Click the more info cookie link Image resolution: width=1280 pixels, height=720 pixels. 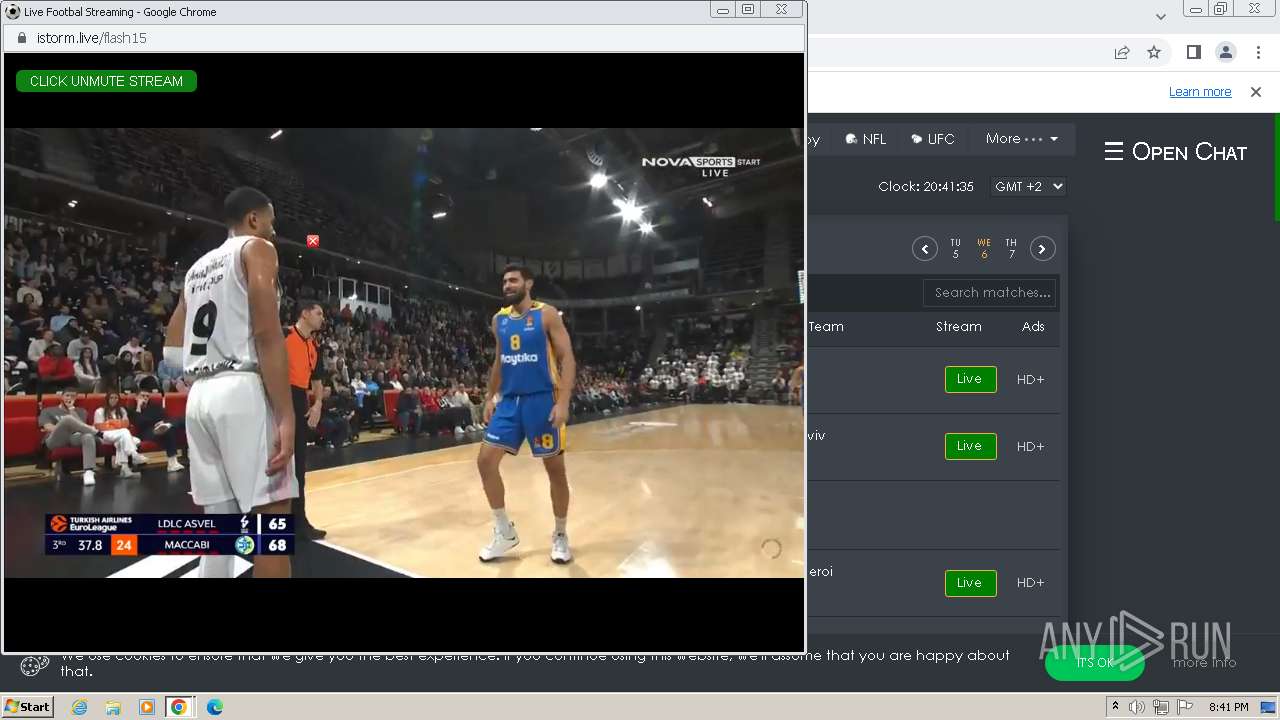coord(1204,663)
